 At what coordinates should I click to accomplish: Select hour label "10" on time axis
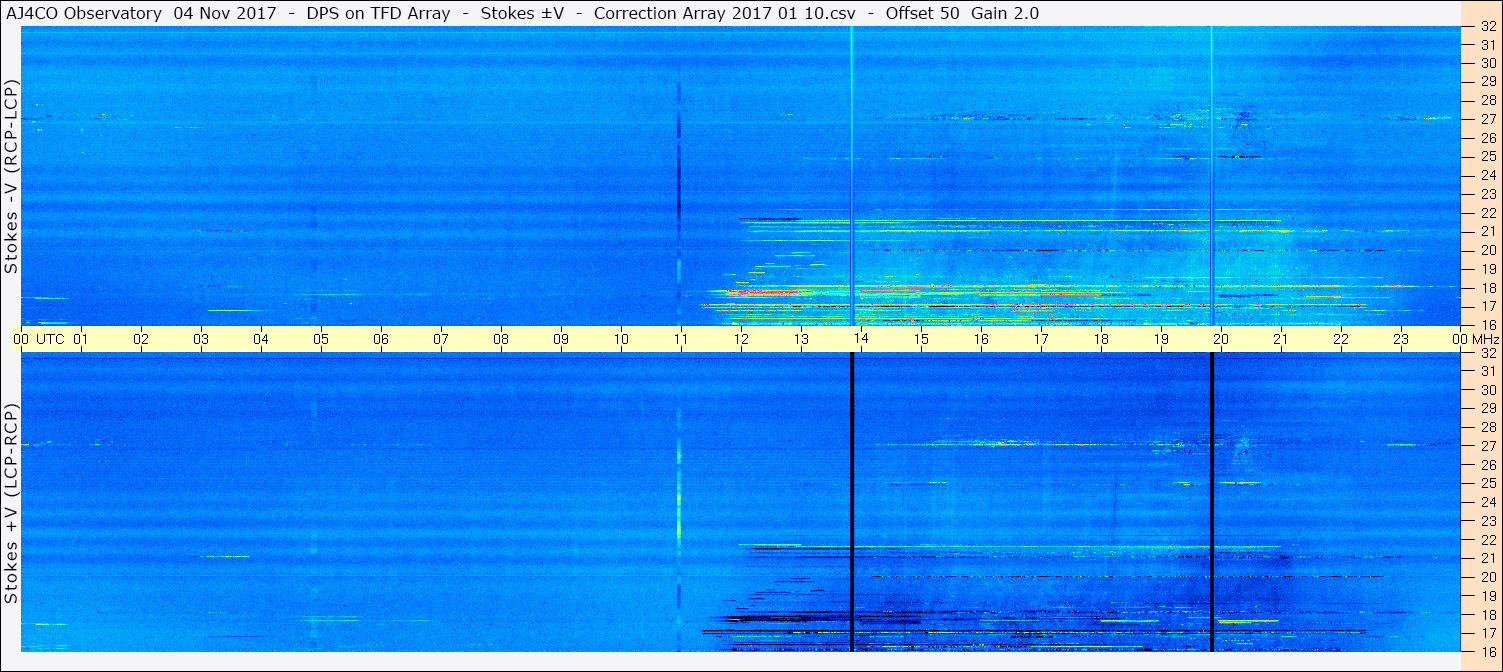pyautogui.click(x=621, y=339)
